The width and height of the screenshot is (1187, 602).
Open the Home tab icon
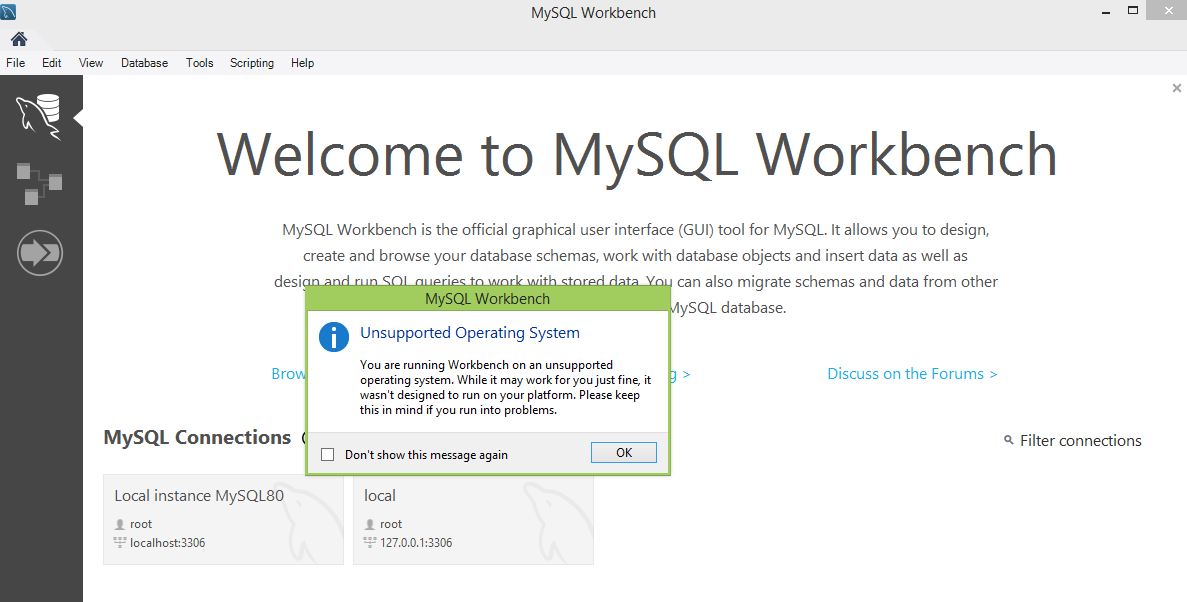[x=19, y=39]
